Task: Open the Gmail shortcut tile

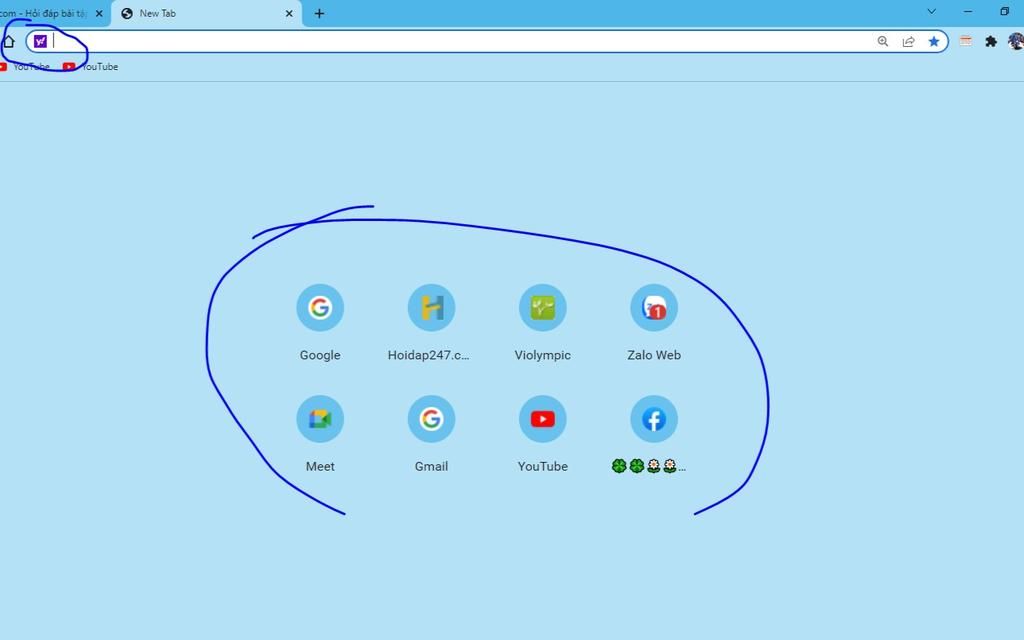Action: tap(431, 419)
